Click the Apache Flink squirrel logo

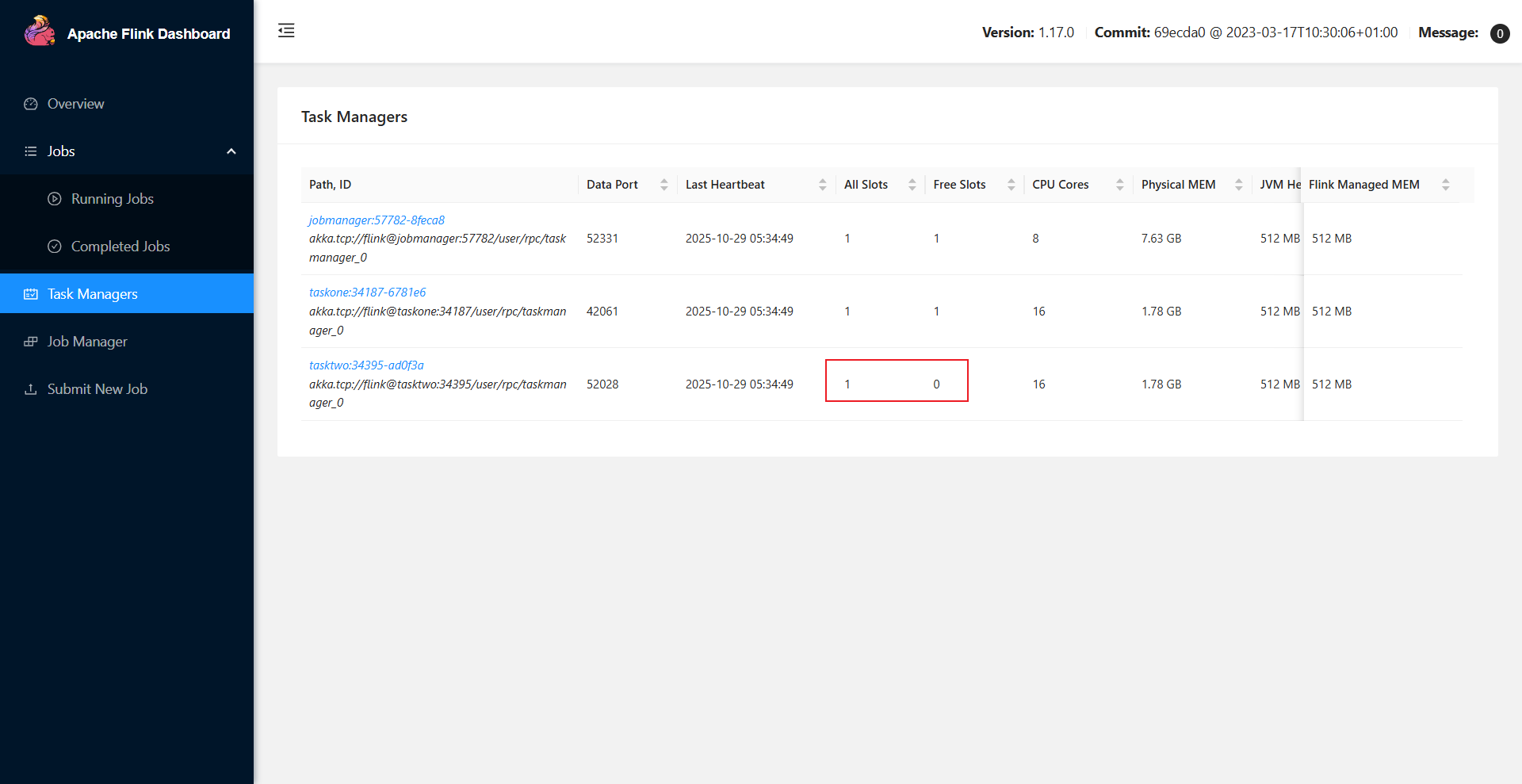(40, 32)
